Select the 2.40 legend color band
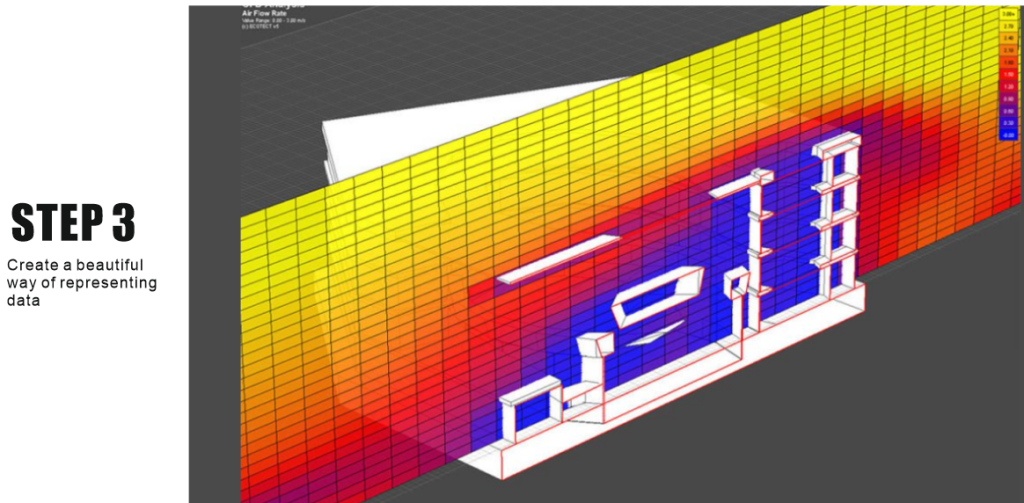The height and width of the screenshot is (503, 1024). click(1007, 39)
